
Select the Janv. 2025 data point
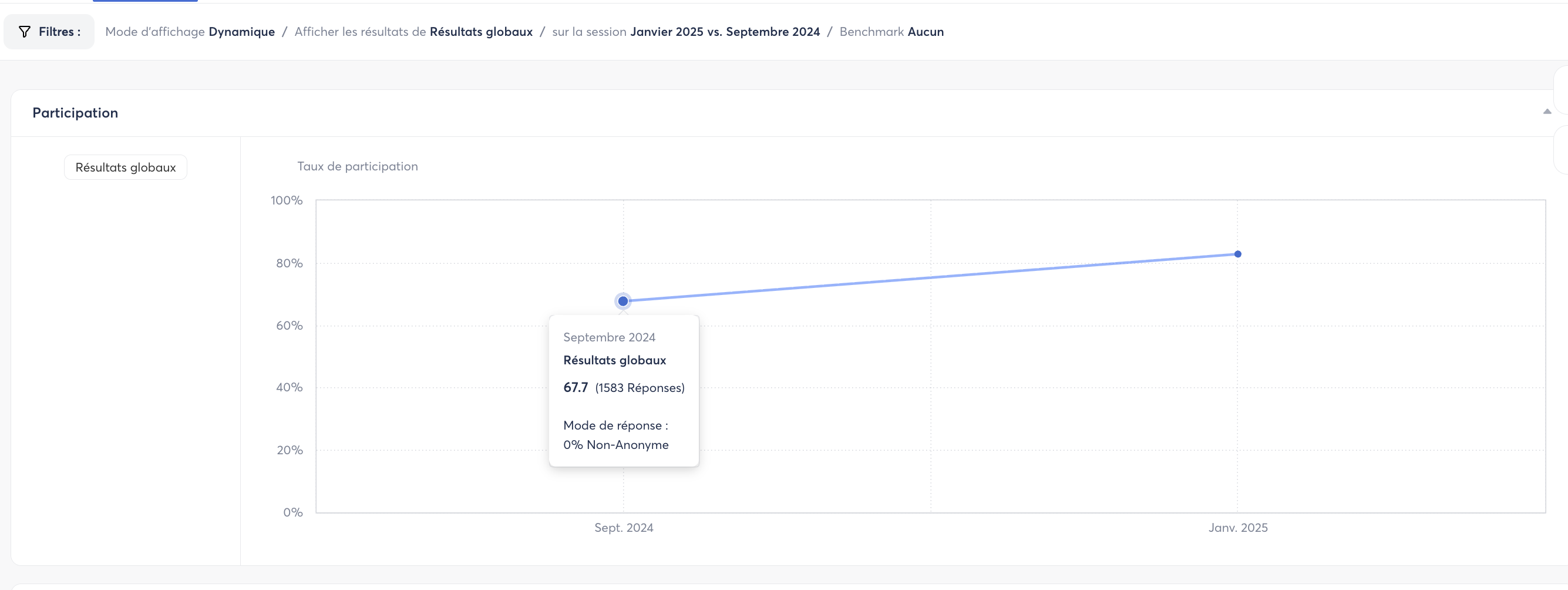pyautogui.click(x=1237, y=254)
